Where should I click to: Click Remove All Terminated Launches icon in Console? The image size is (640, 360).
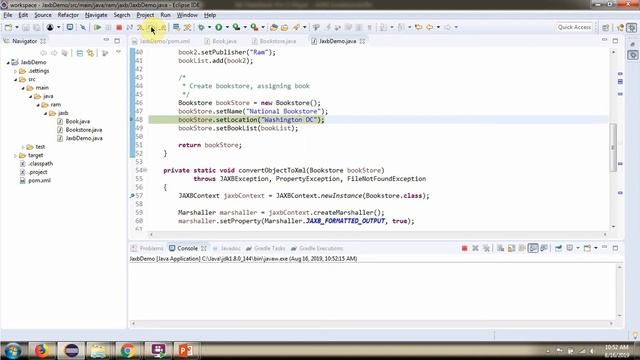click(x=486, y=248)
